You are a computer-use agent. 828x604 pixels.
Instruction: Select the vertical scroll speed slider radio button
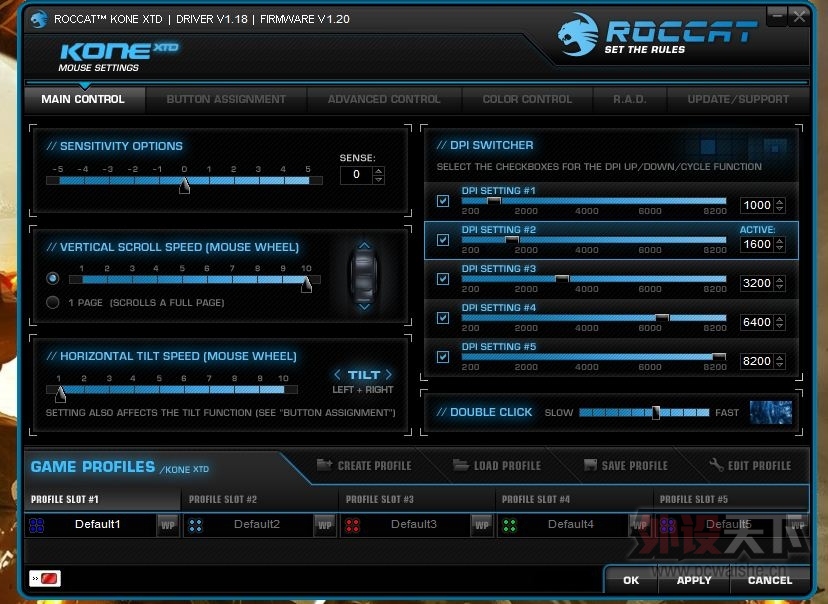(52, 278)
